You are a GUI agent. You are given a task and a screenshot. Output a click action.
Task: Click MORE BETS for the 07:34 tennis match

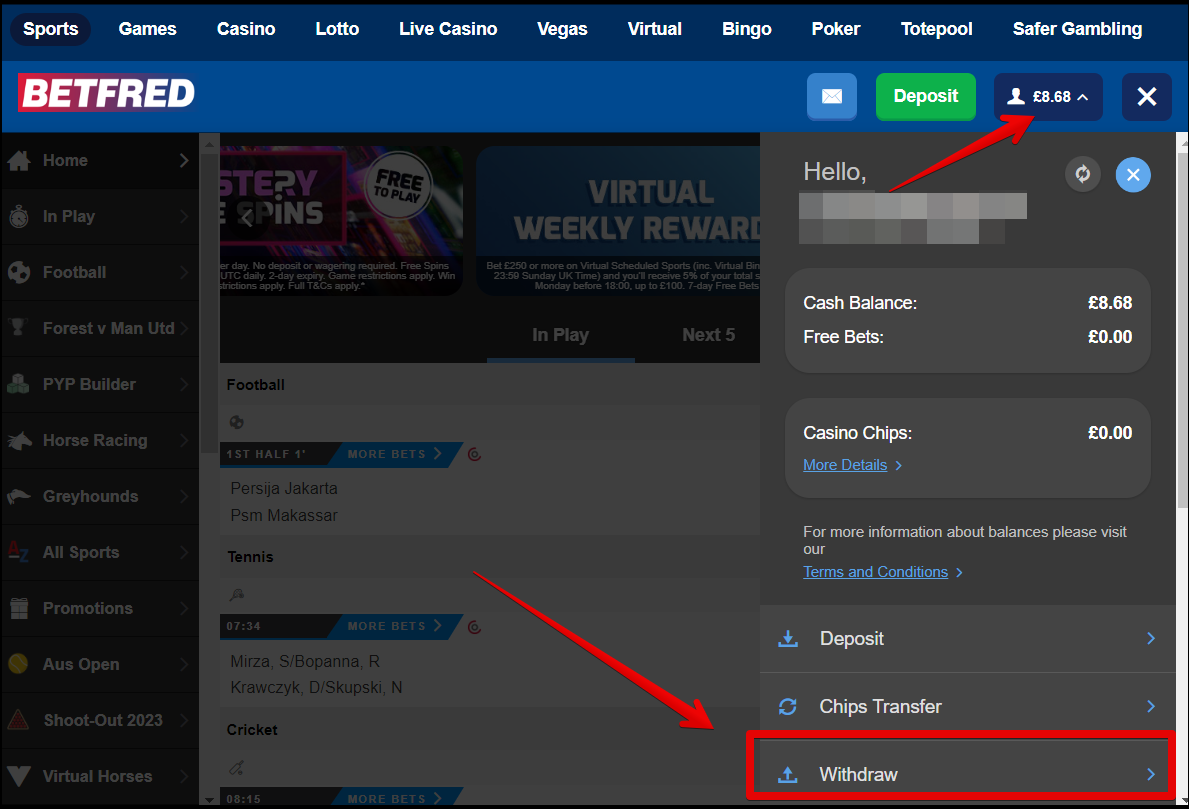[394, 626]
